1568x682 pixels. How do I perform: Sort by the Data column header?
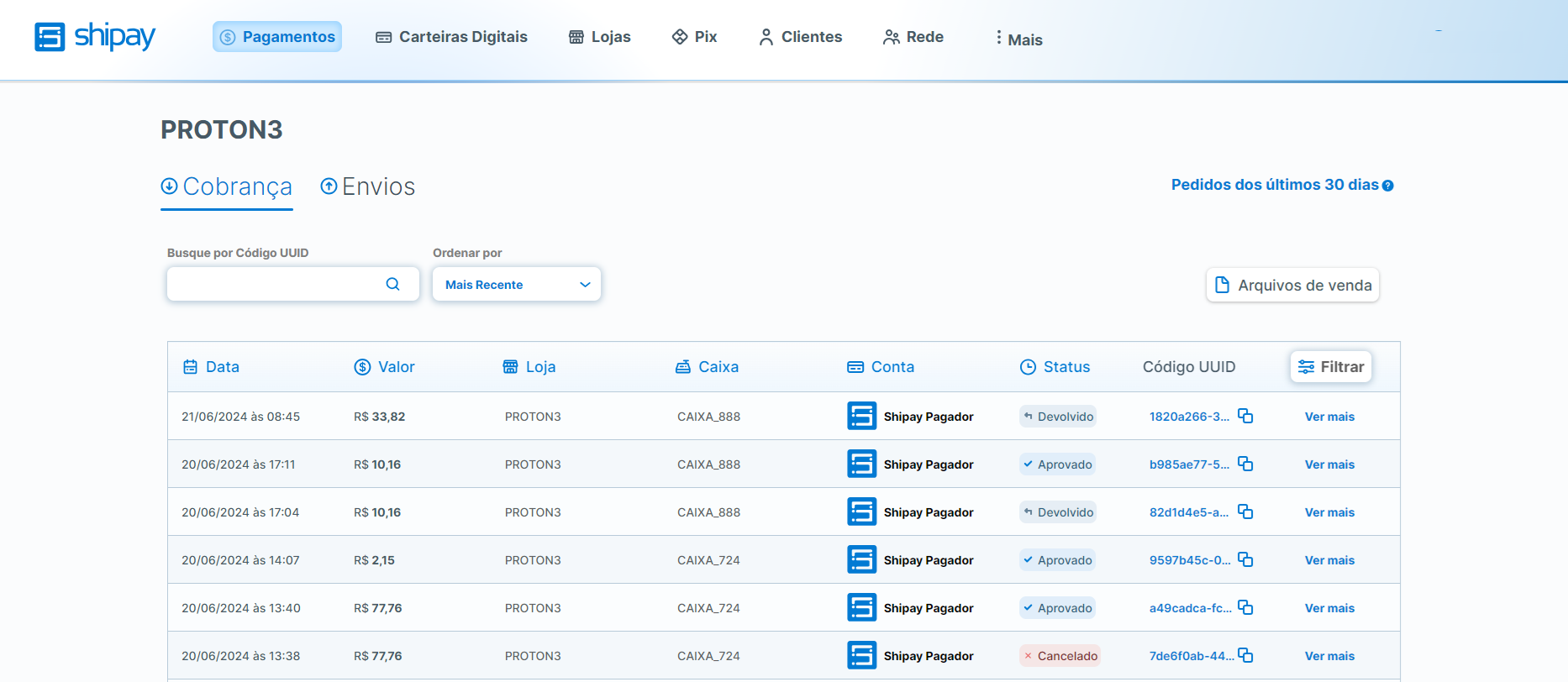click(212, 367)
